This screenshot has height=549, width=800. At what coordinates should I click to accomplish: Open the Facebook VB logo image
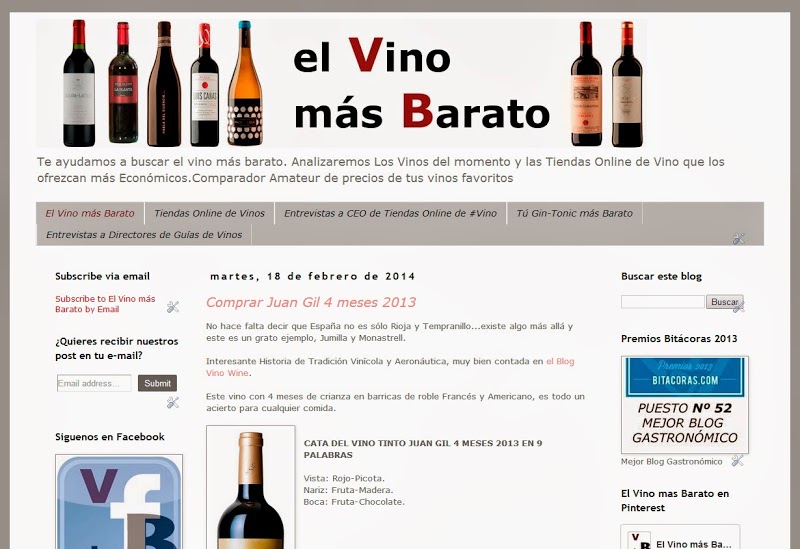(119, 502)
